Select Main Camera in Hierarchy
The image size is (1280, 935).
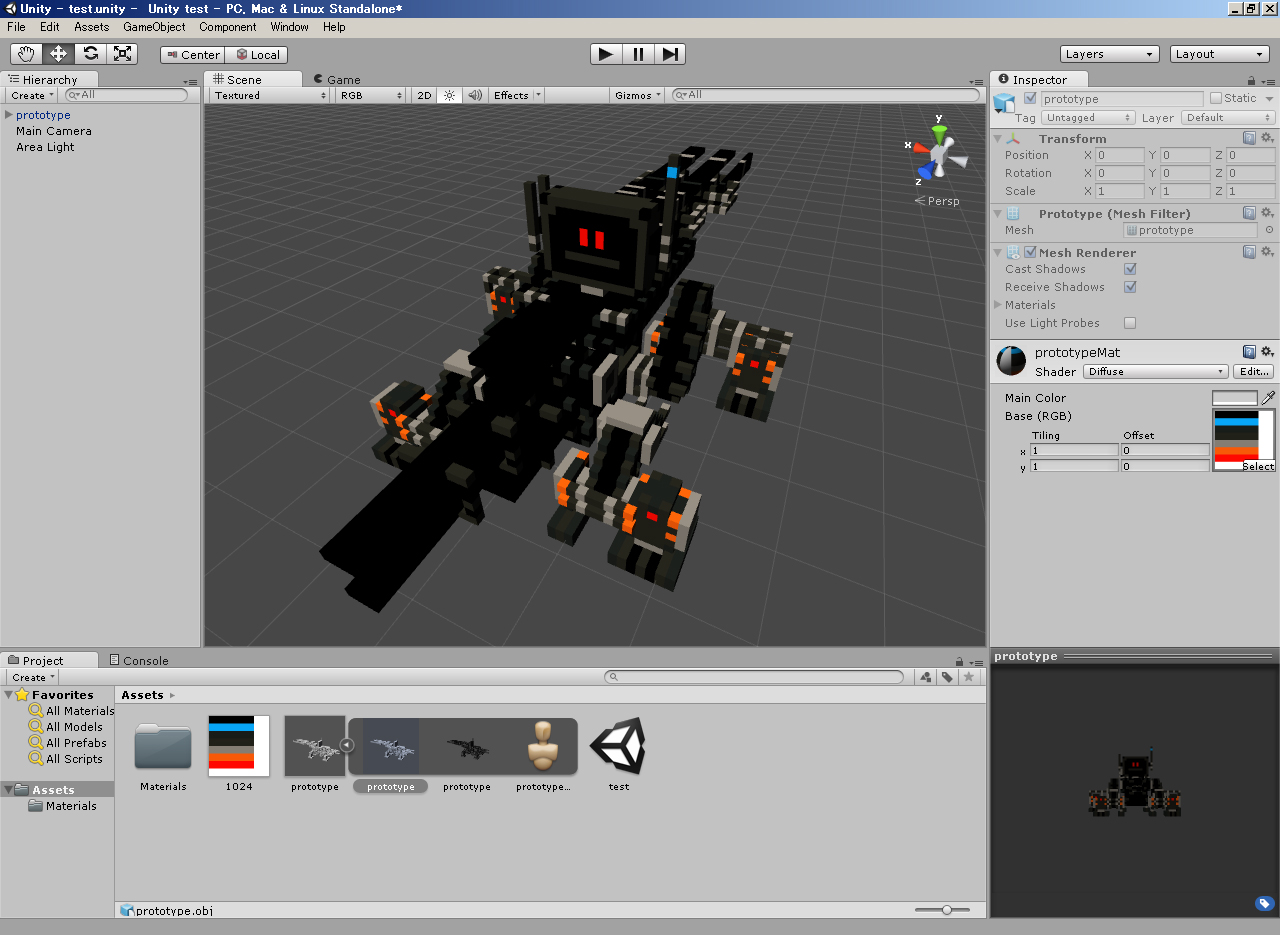click(x=54, y=131)
